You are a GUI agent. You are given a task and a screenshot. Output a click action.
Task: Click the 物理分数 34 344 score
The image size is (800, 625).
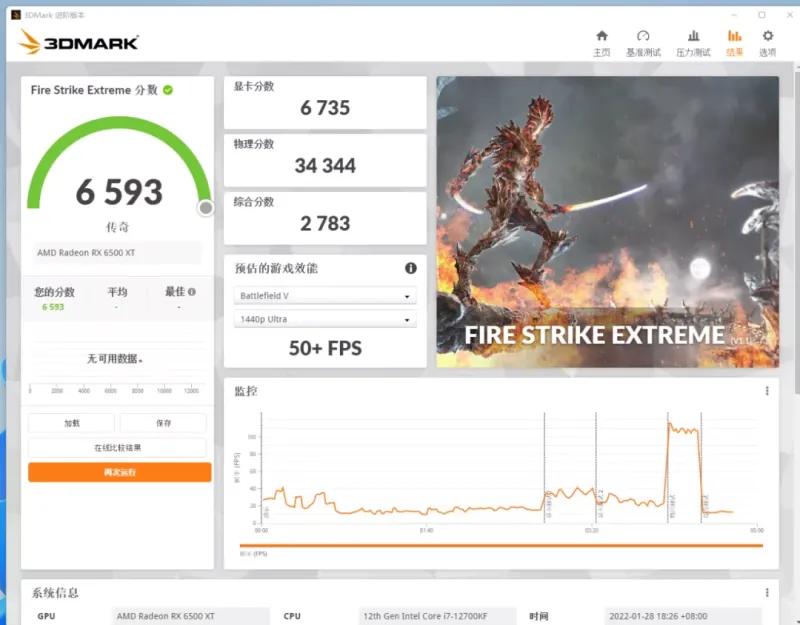(325, 165)
